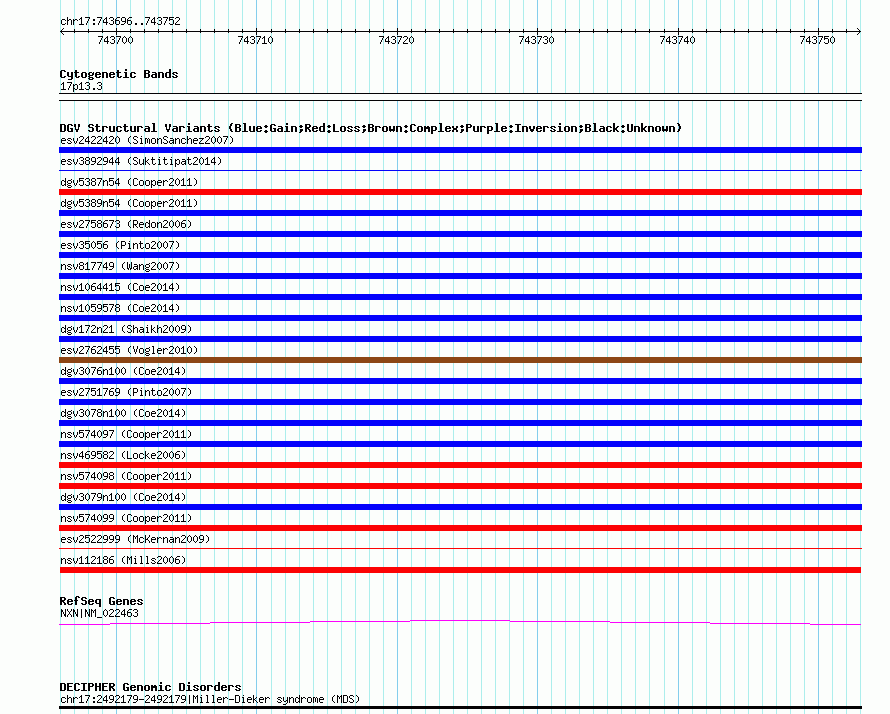Select the Cytogenetic Bands track title

tap(119, 74)
